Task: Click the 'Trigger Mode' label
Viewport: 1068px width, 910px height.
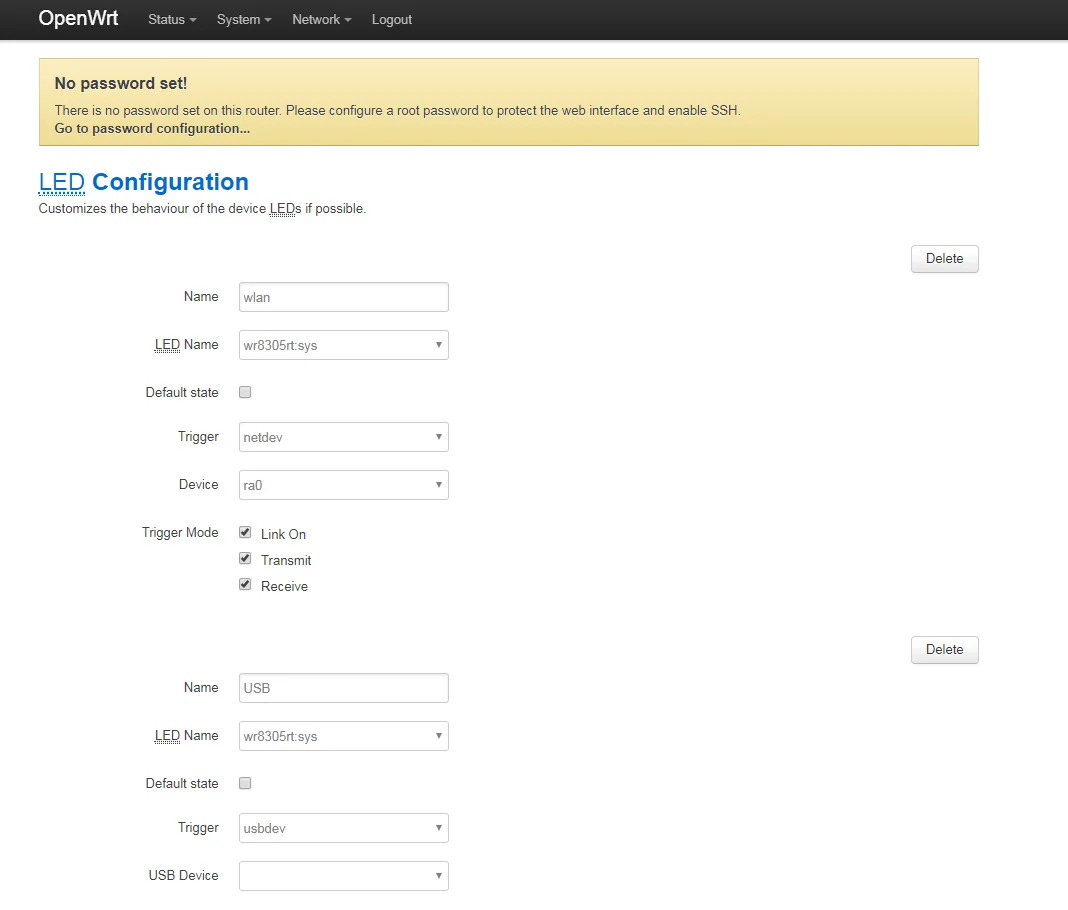Action: tap(180, 533)
